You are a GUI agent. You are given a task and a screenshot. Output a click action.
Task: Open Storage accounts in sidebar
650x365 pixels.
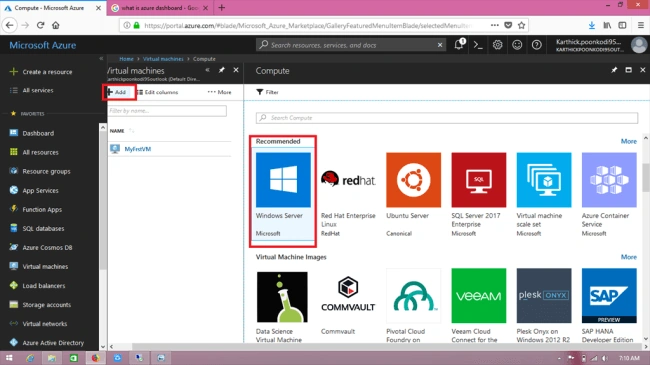click(40, 305)
